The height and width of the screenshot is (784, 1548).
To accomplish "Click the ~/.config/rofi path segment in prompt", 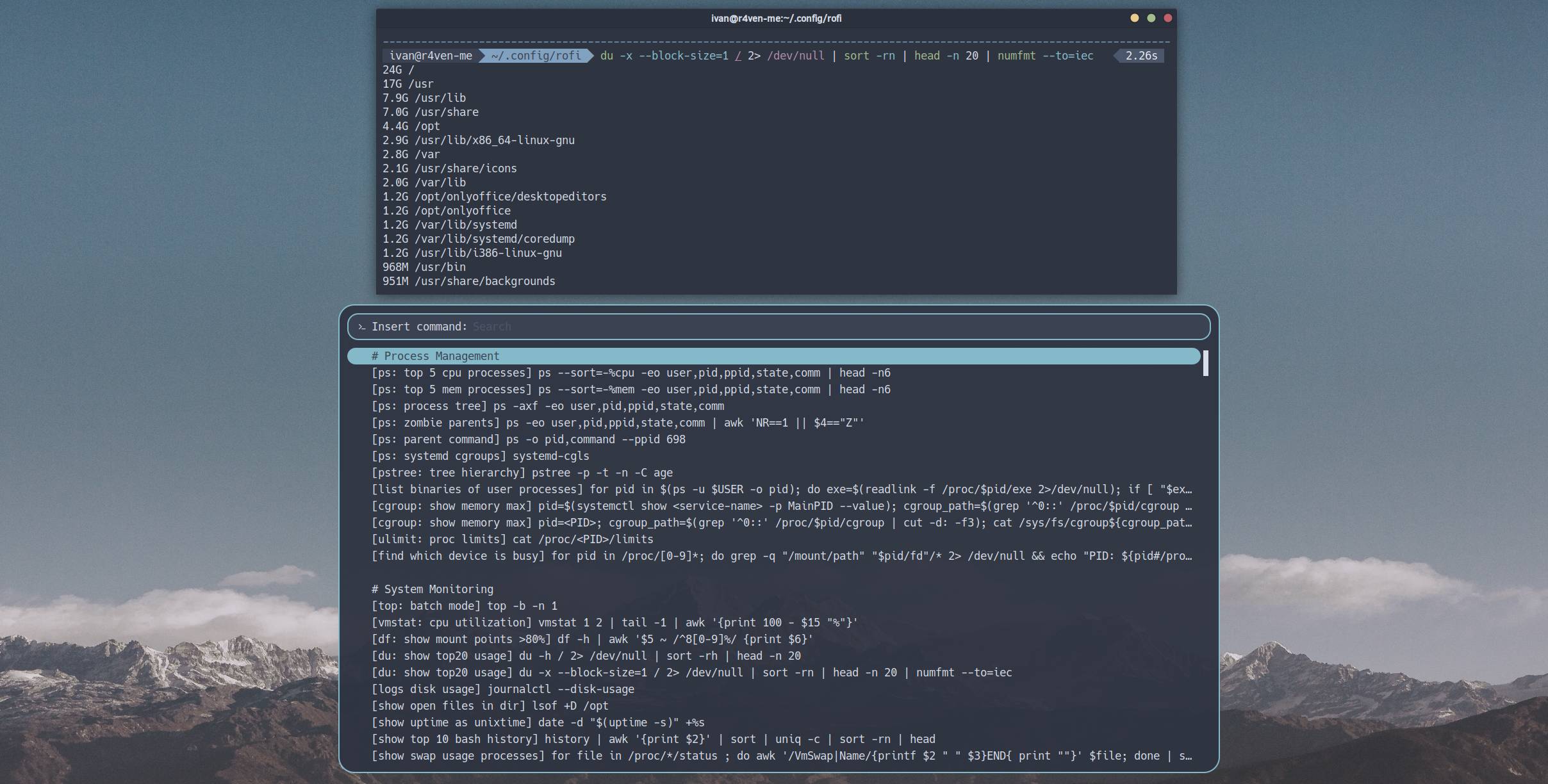I will coord(536,56).
